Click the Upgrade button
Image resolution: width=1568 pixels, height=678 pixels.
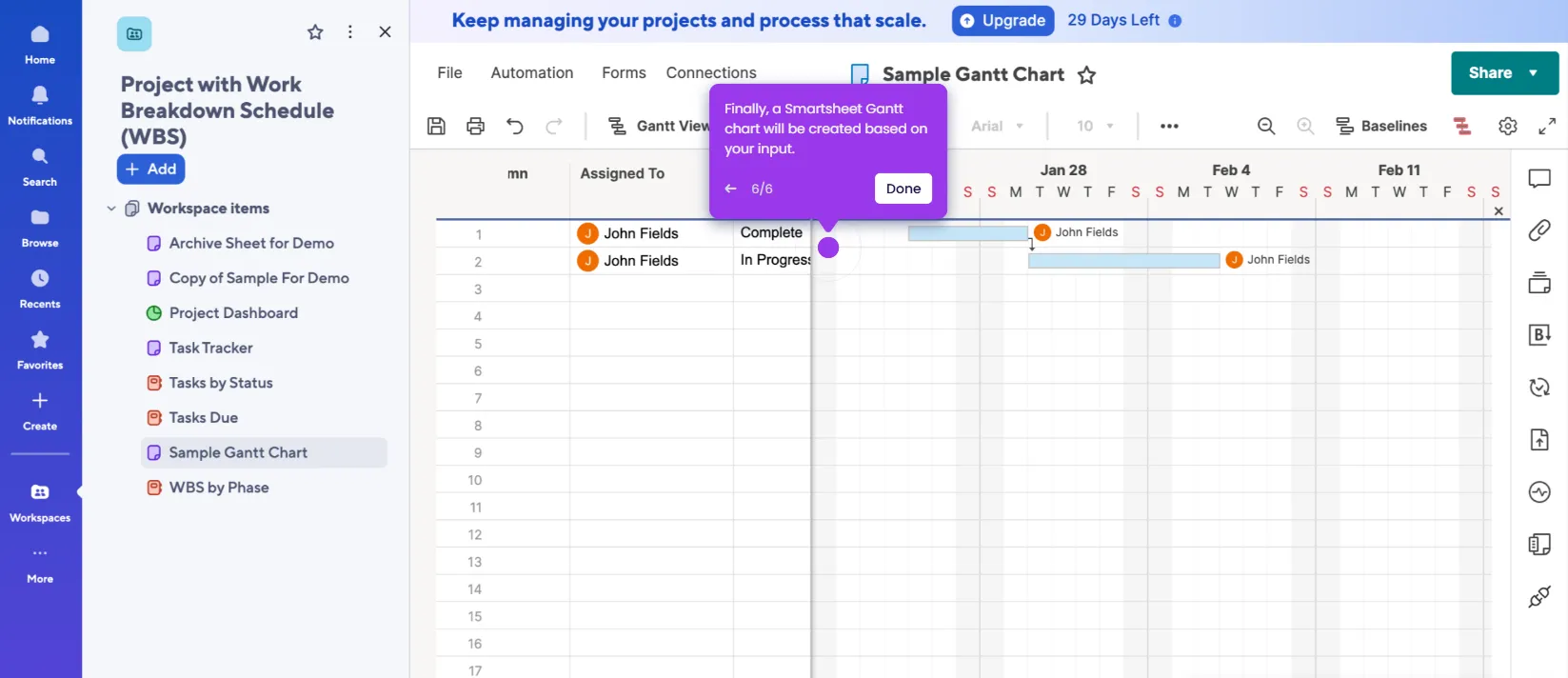click(x=1002, y=21)
